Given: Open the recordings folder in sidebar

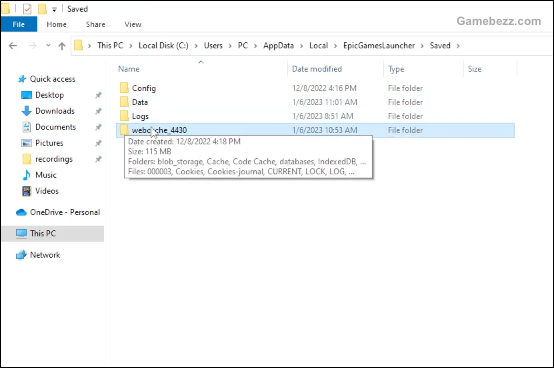Looking at the screenshot, I should tap(54, 159).
